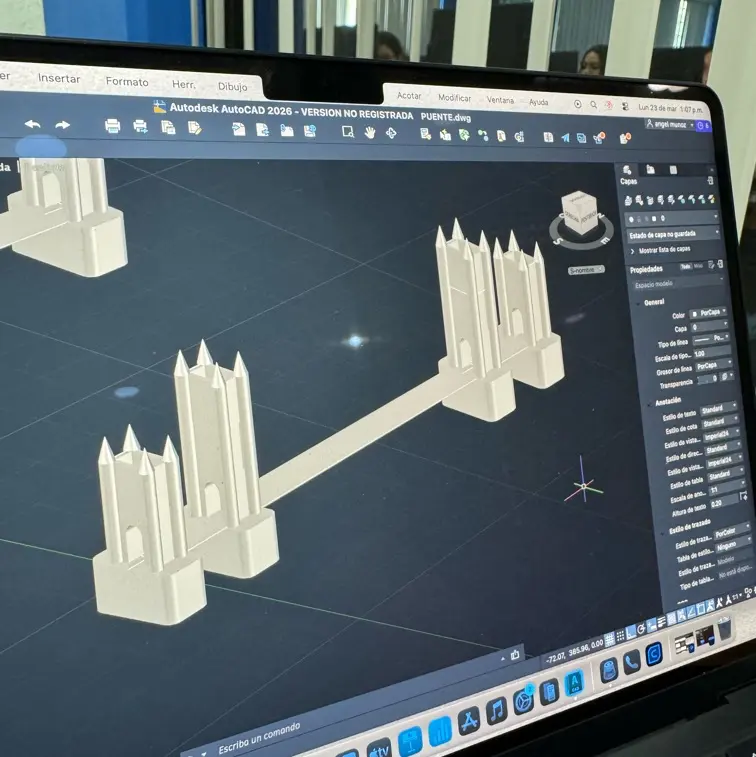Open the 'PorColor' Estilo de trazado dropdown
Image resolution: width=756 pixels, height=757 pixels.
tap(732, 531)
